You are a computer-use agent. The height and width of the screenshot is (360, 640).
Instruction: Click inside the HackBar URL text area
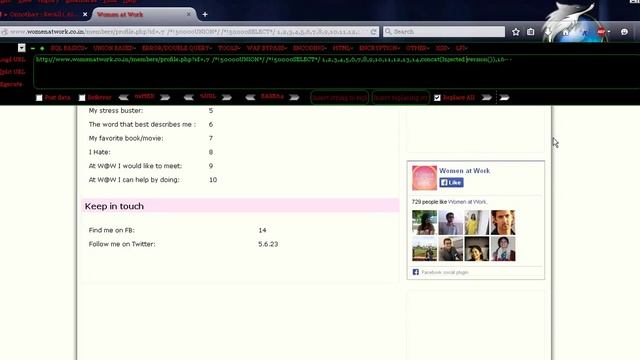tap(337, 72)
